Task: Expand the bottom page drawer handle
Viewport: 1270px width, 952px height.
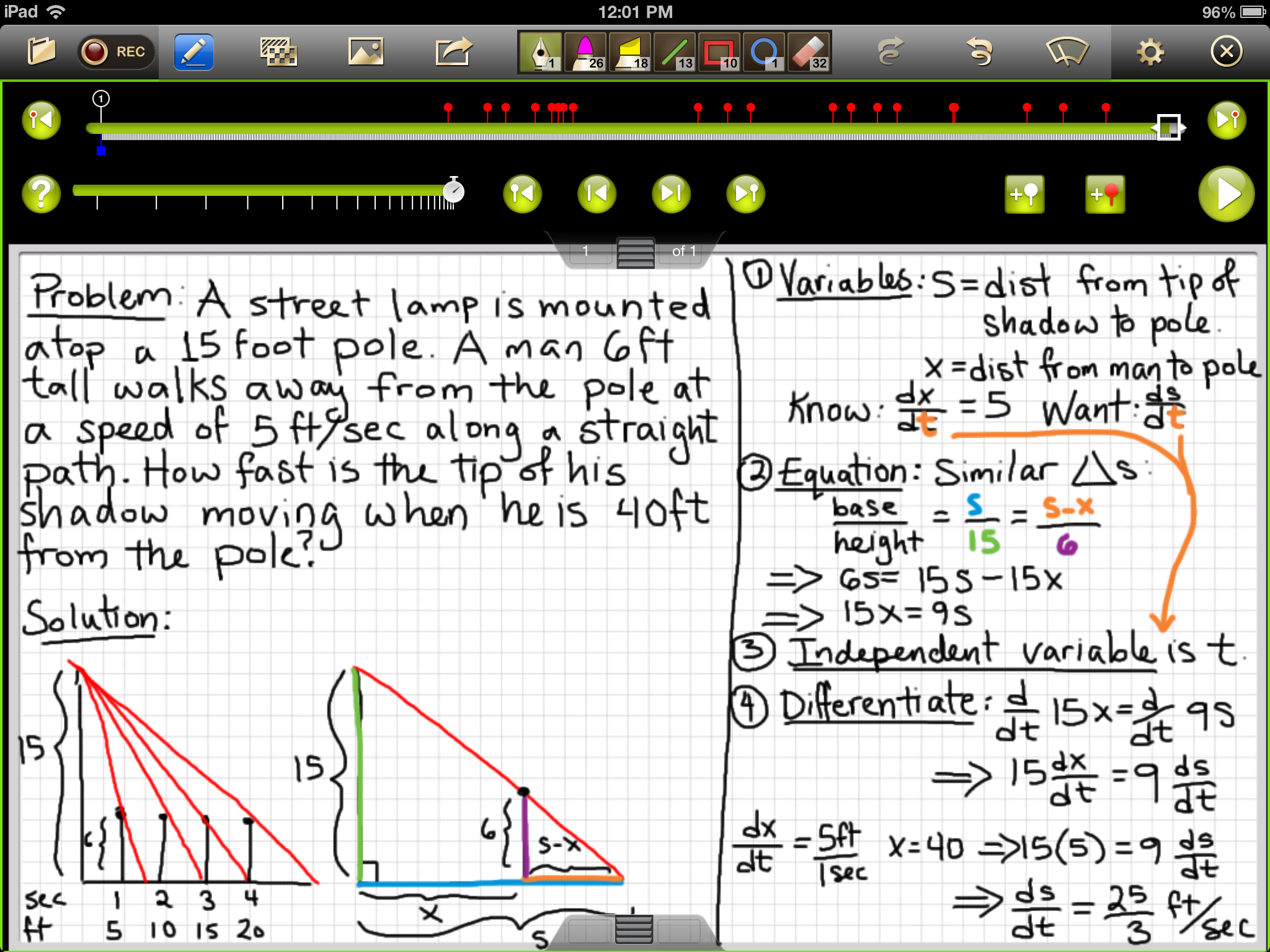Action: (x=634, y=929)
